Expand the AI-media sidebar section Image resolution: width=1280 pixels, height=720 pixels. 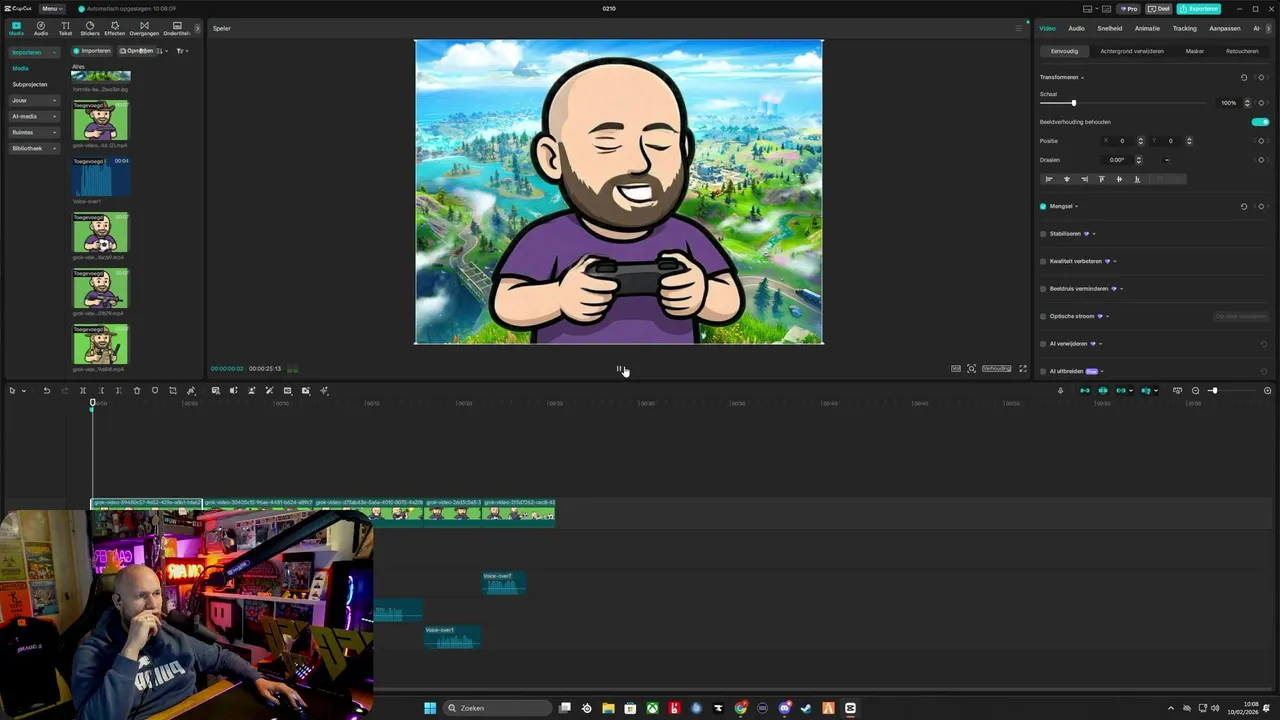54,116
